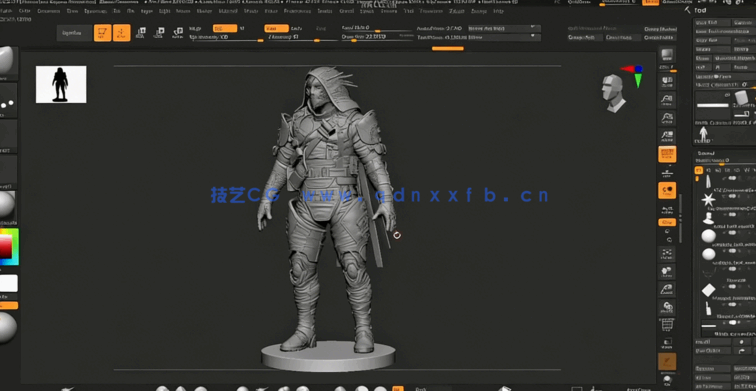Select the Rotate transform icon in toolbar
The width and height of the screenshot is (756, 391).
(x=178, y=33)
